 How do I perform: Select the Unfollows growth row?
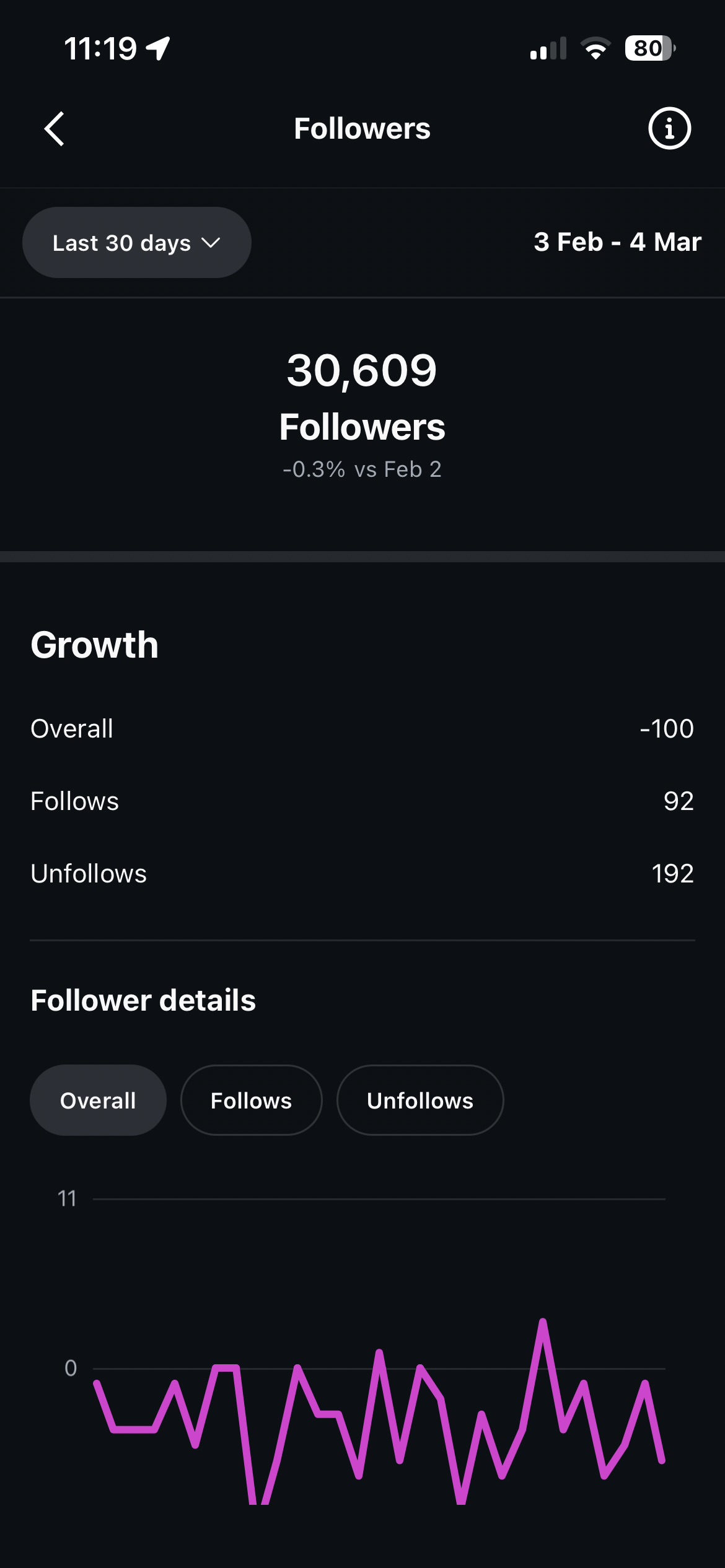362,874
